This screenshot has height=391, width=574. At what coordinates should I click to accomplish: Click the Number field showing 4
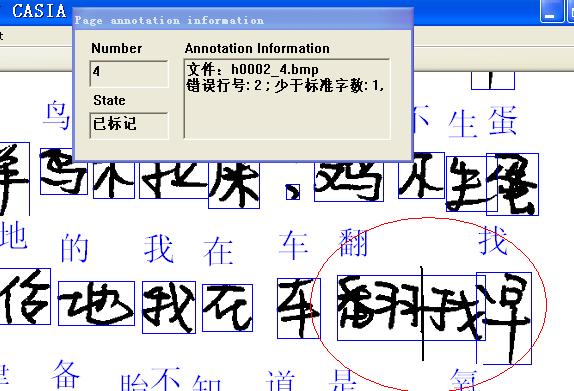[x=129, y=74]
